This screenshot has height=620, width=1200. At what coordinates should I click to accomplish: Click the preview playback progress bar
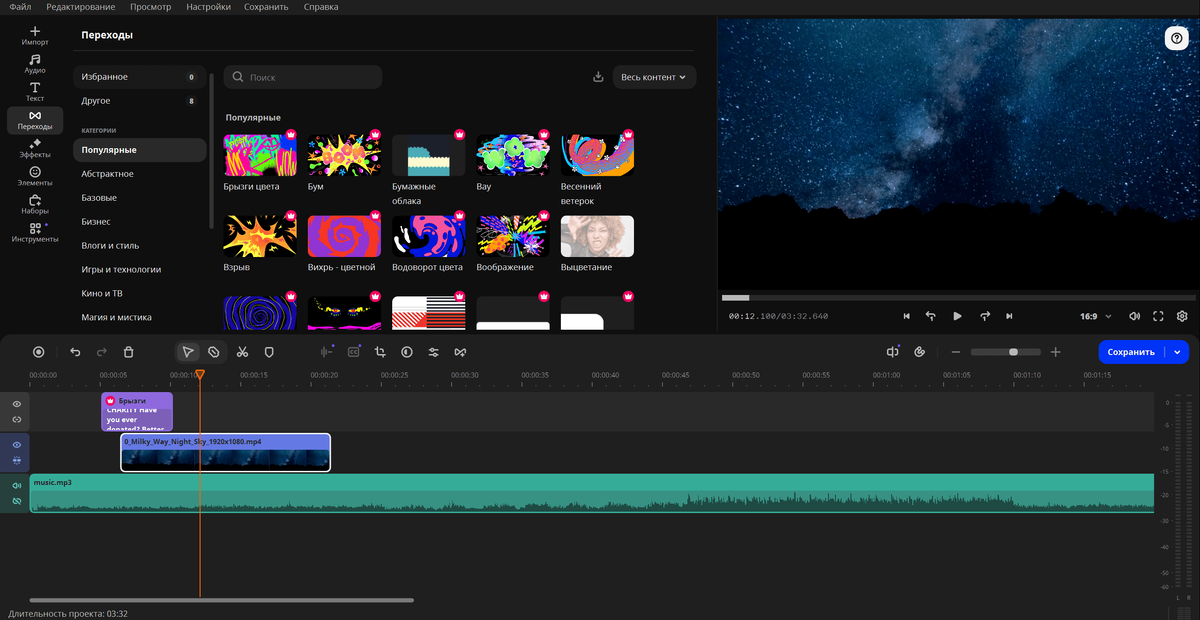pyautogui.click(x=957, y=297)
